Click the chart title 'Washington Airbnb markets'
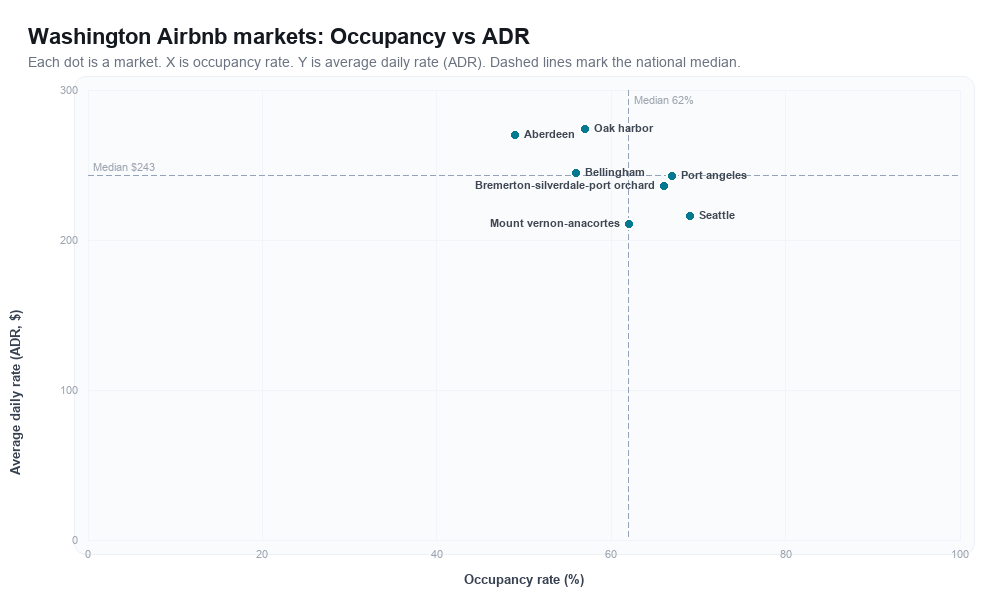The image size is (1000, 600). point(279,36)
